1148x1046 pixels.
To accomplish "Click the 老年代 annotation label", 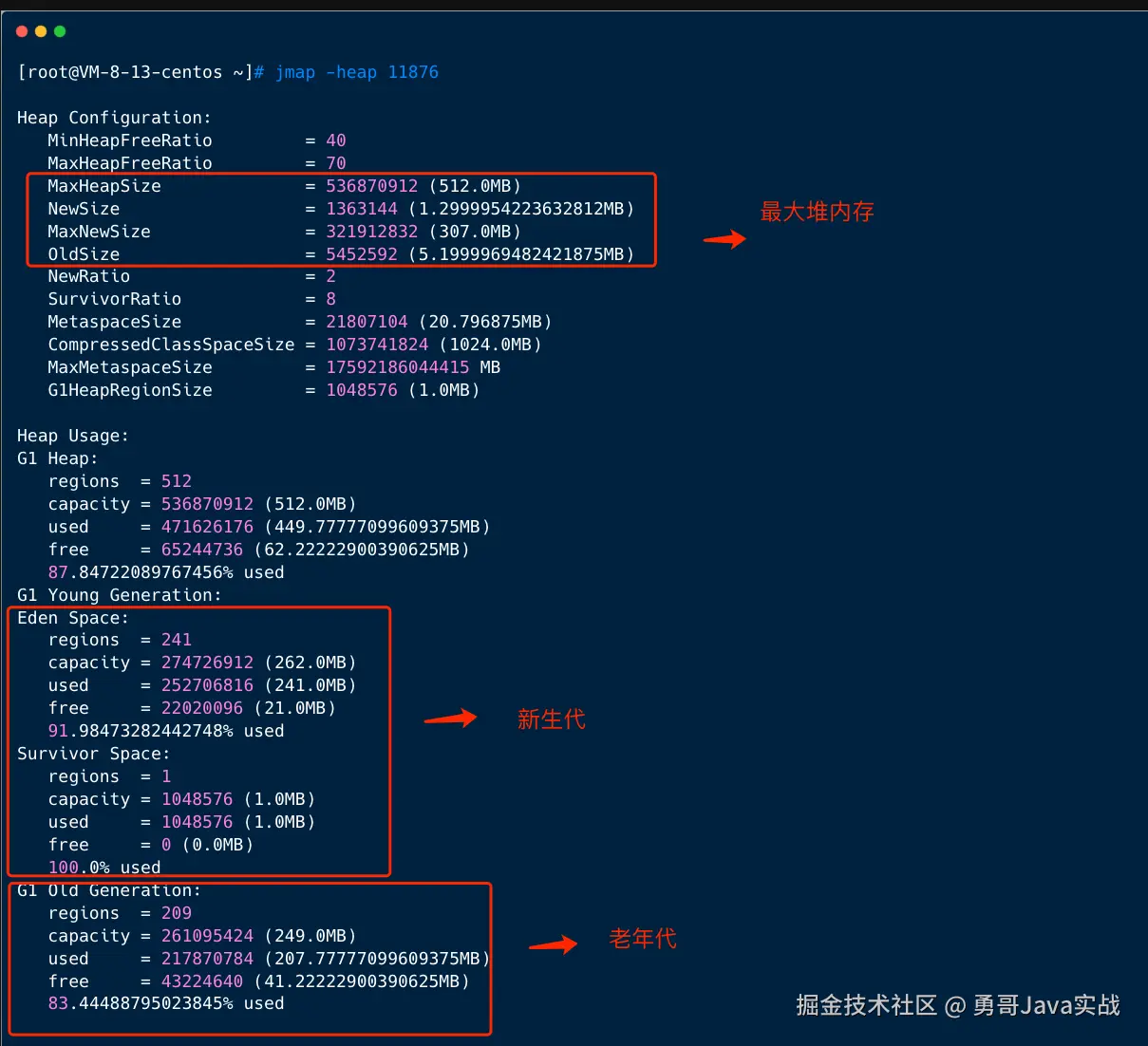I will (642, 939).
